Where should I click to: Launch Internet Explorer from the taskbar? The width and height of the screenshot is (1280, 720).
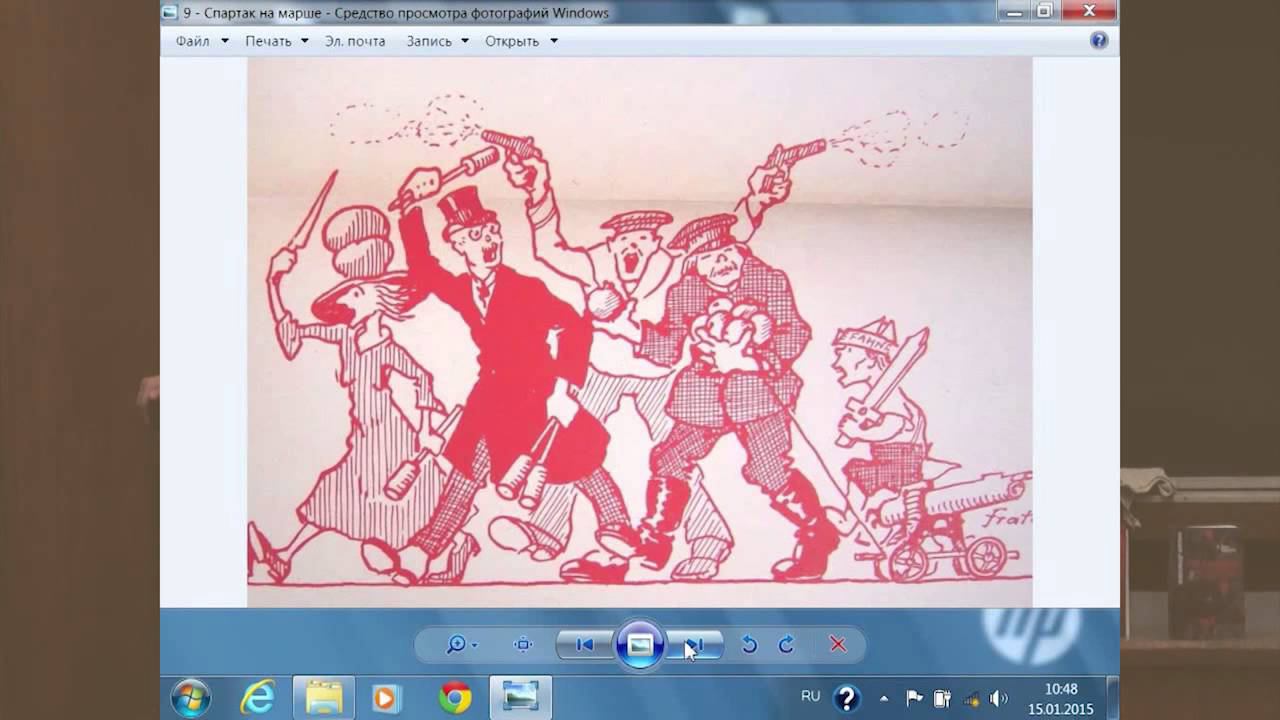[x=258, y=697]
